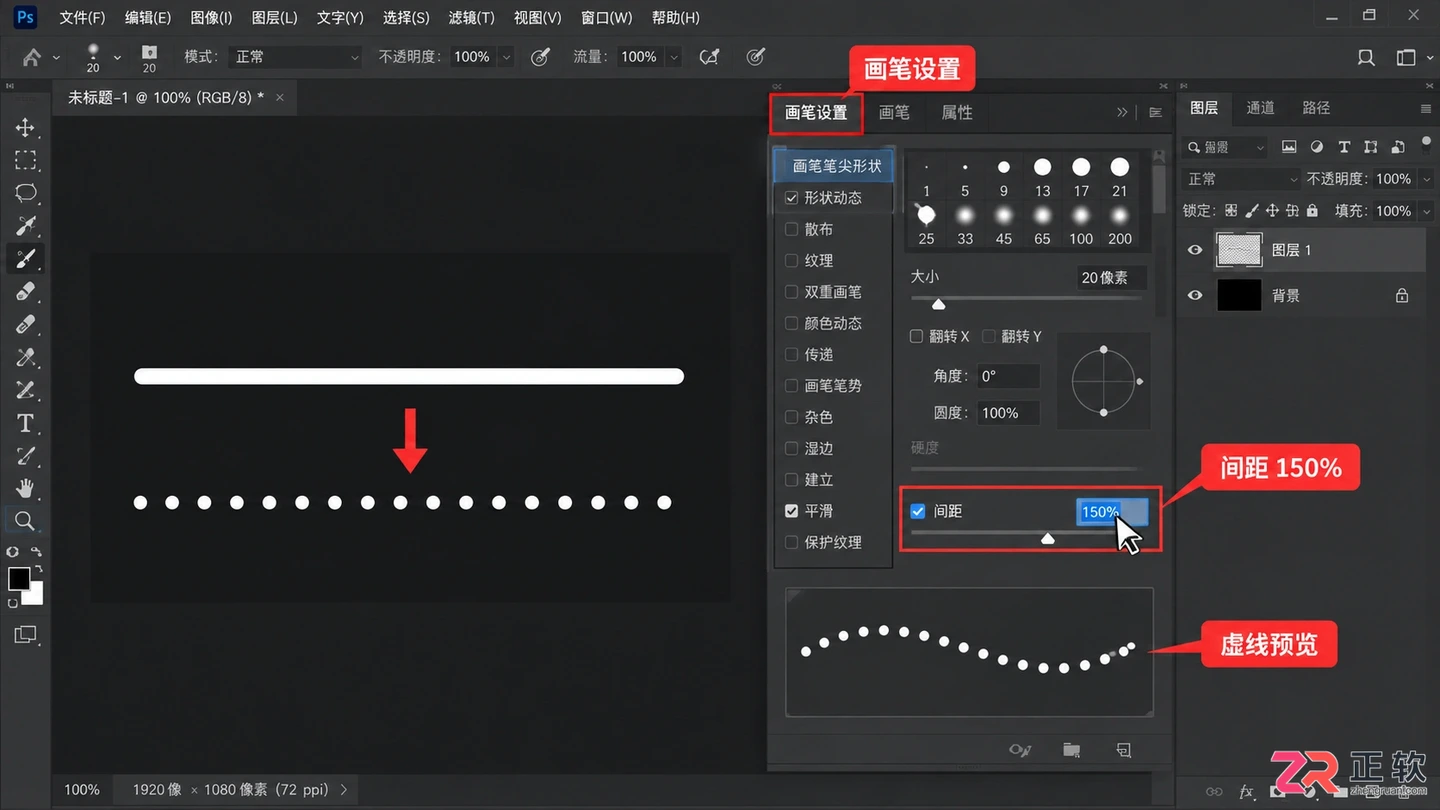The height and width of the screenshot is (810, 1440).
Task: Open the 图层(L) menu
Action: (x=274, y=18)
